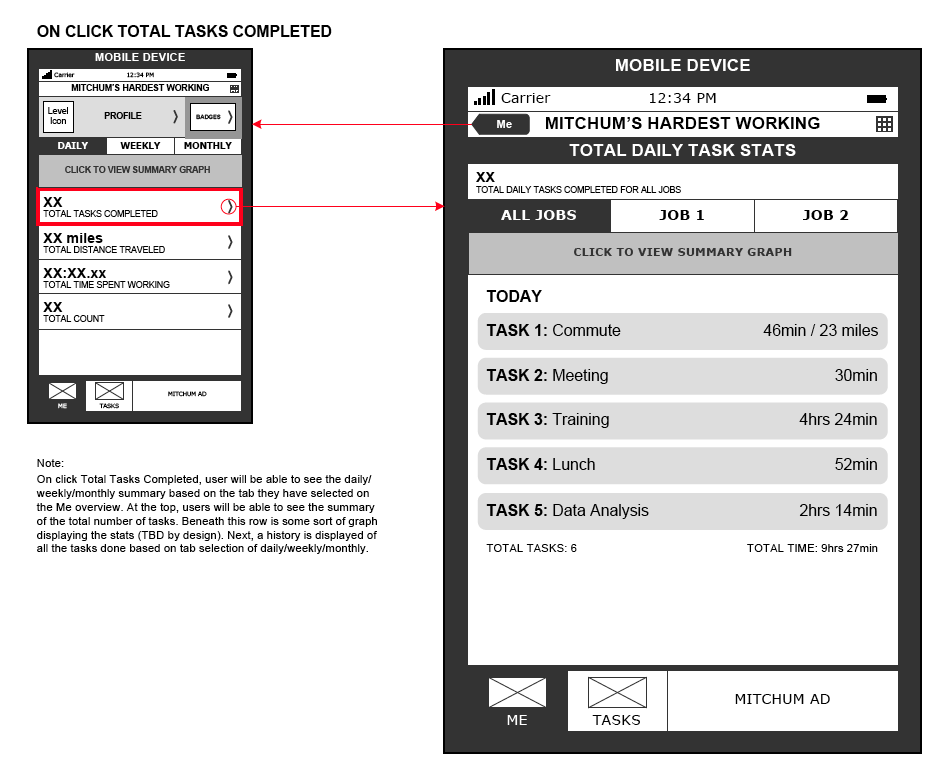Switch to the JOB 2 tab
Image resolution: width=947 pixels, height=781 pixels.
pyautogui.click(x=826, y=216)
